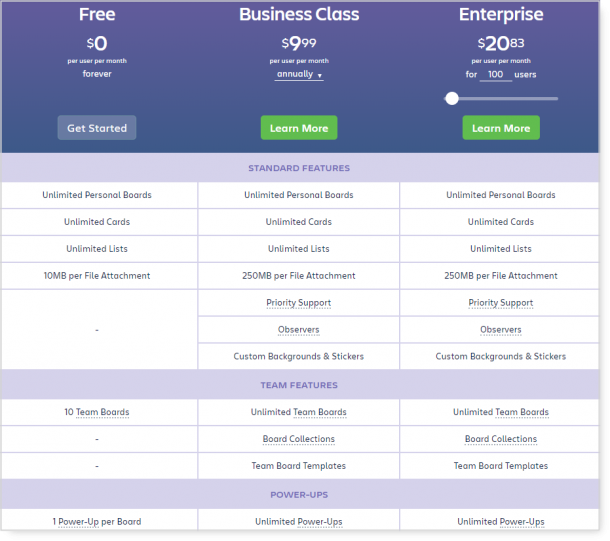Click the Business Class plan heading
This screenshot has height=541, width=610.
tap(299, 15)
